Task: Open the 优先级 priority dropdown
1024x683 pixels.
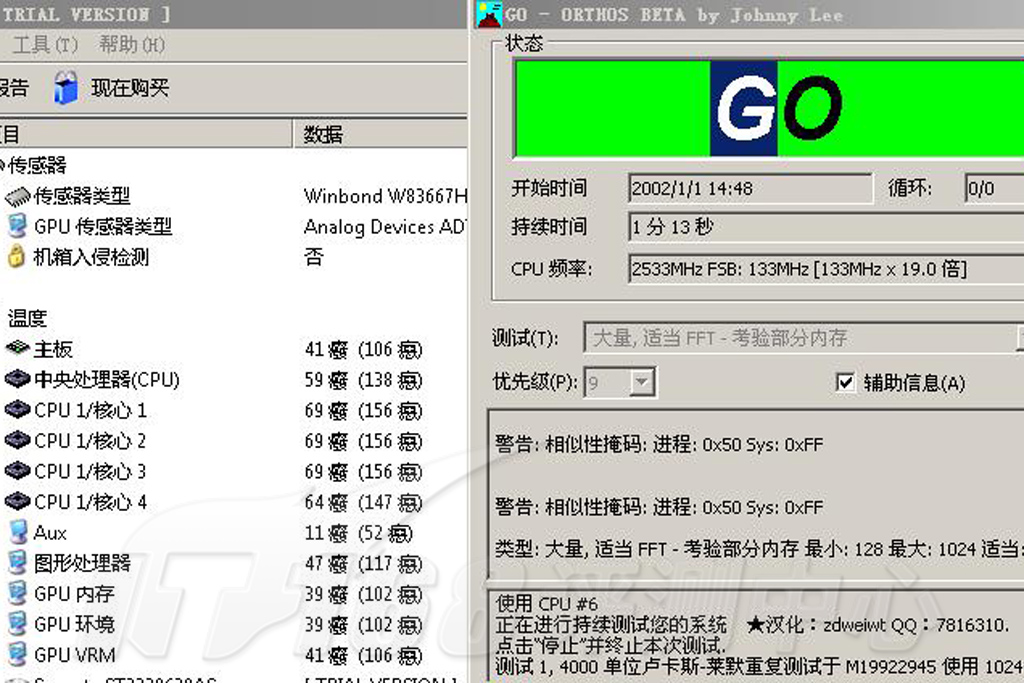Action: [643, 382]
